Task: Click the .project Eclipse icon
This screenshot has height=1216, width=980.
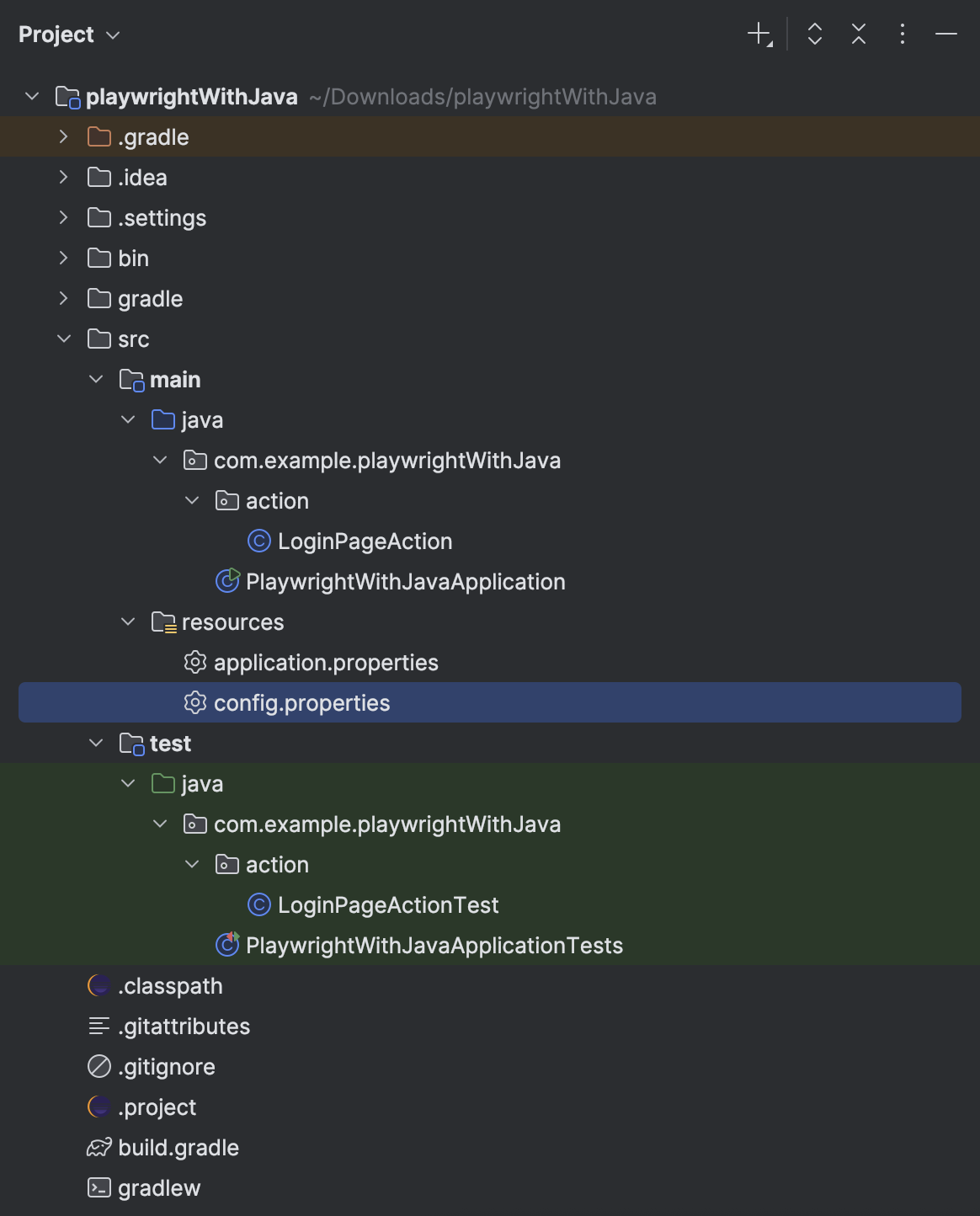Action: click(x=99, y=1107)
